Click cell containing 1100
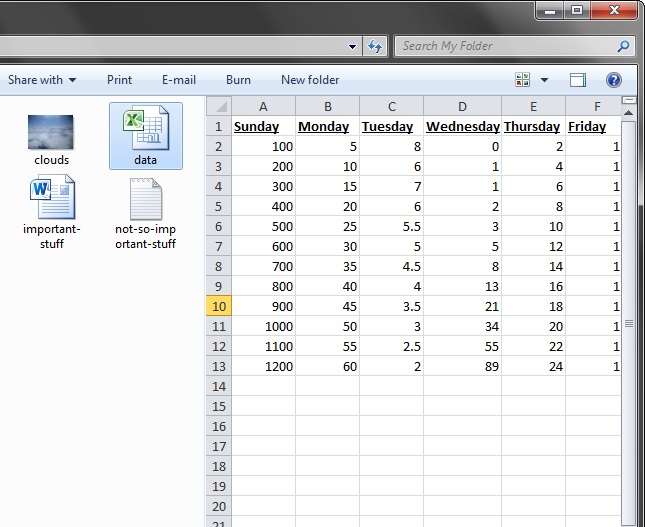Viewport: 645px width, 527px height. (x=263, y=346)
